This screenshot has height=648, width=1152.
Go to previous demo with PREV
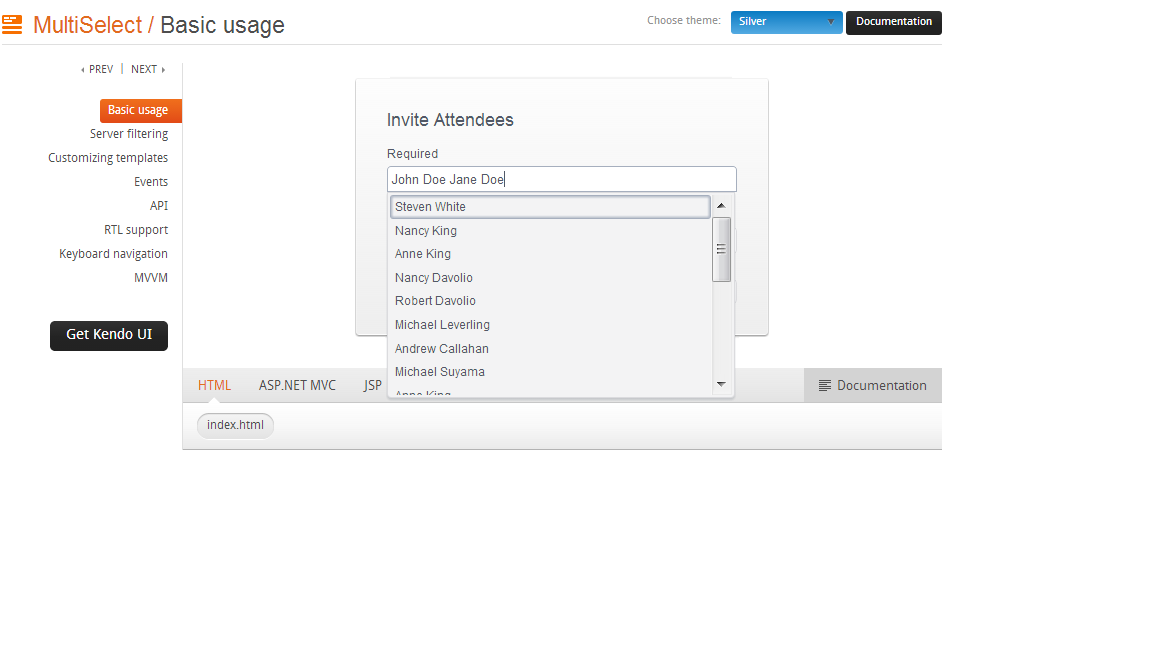point(97,70)
